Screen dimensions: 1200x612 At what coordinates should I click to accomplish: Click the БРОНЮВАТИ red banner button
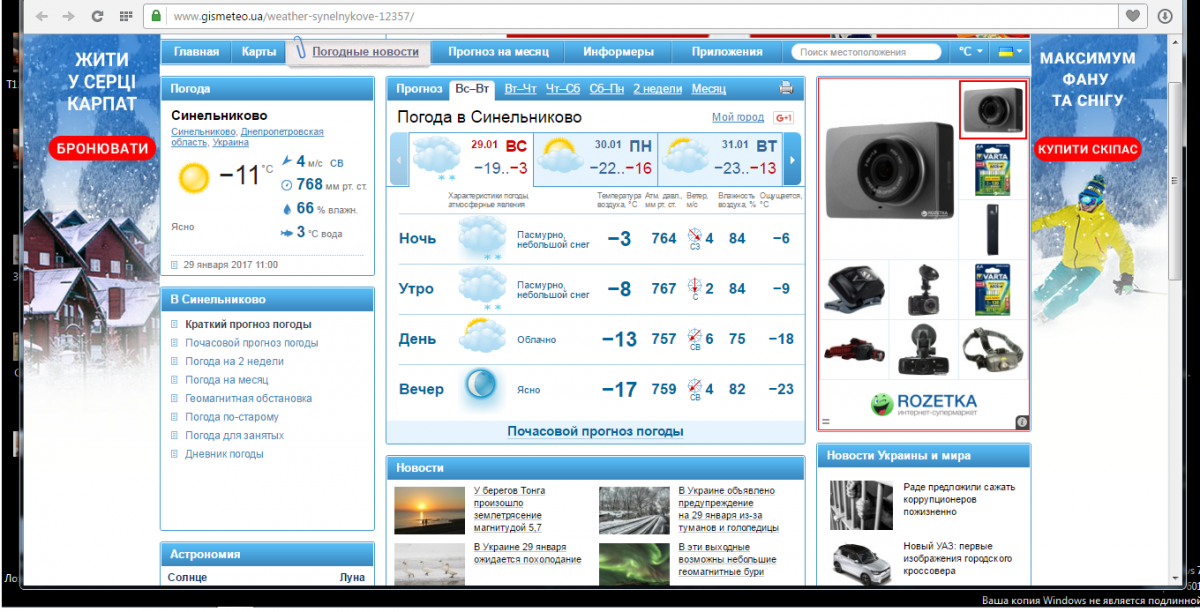point(103,149)
